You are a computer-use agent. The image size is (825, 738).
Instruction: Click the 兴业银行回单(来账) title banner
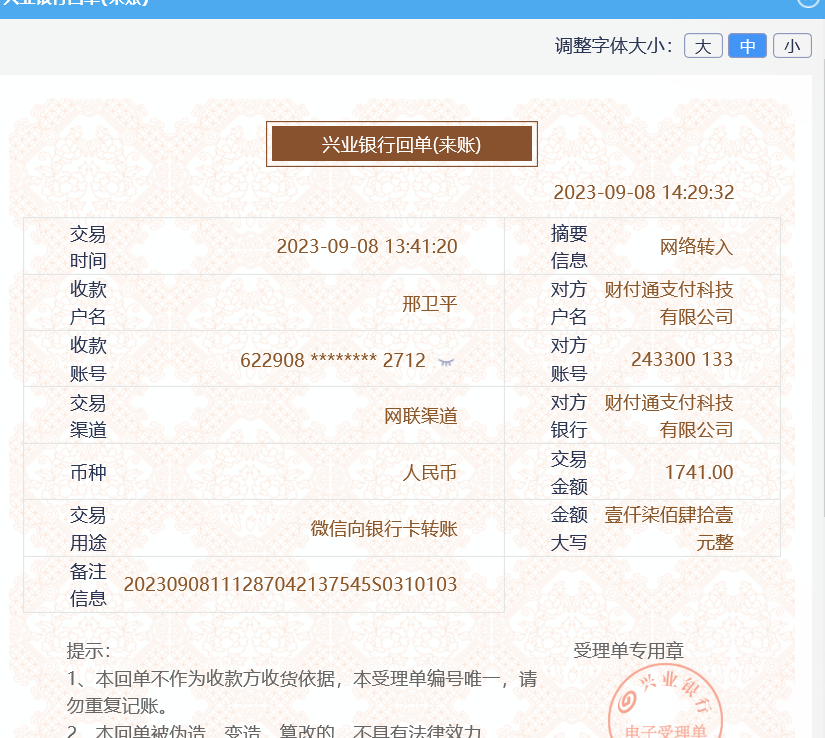pos(401,144)
